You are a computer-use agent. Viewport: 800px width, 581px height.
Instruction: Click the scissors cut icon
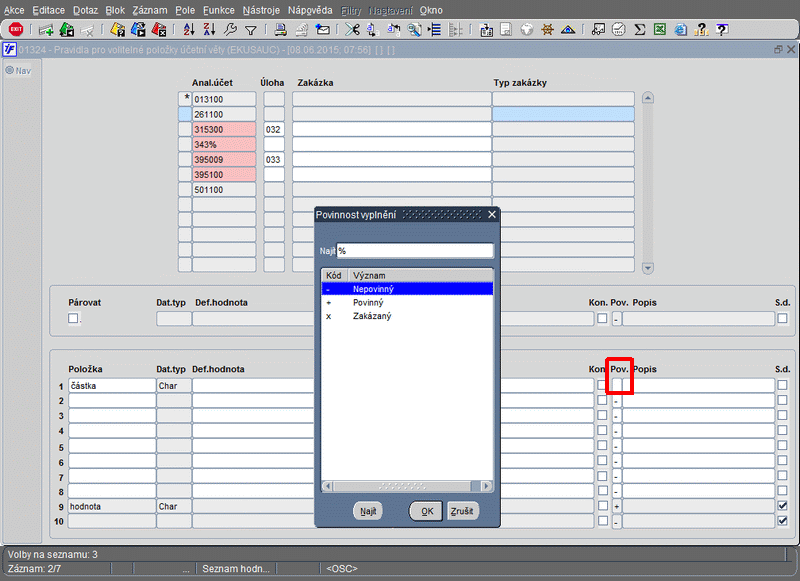tap(352, 30)
